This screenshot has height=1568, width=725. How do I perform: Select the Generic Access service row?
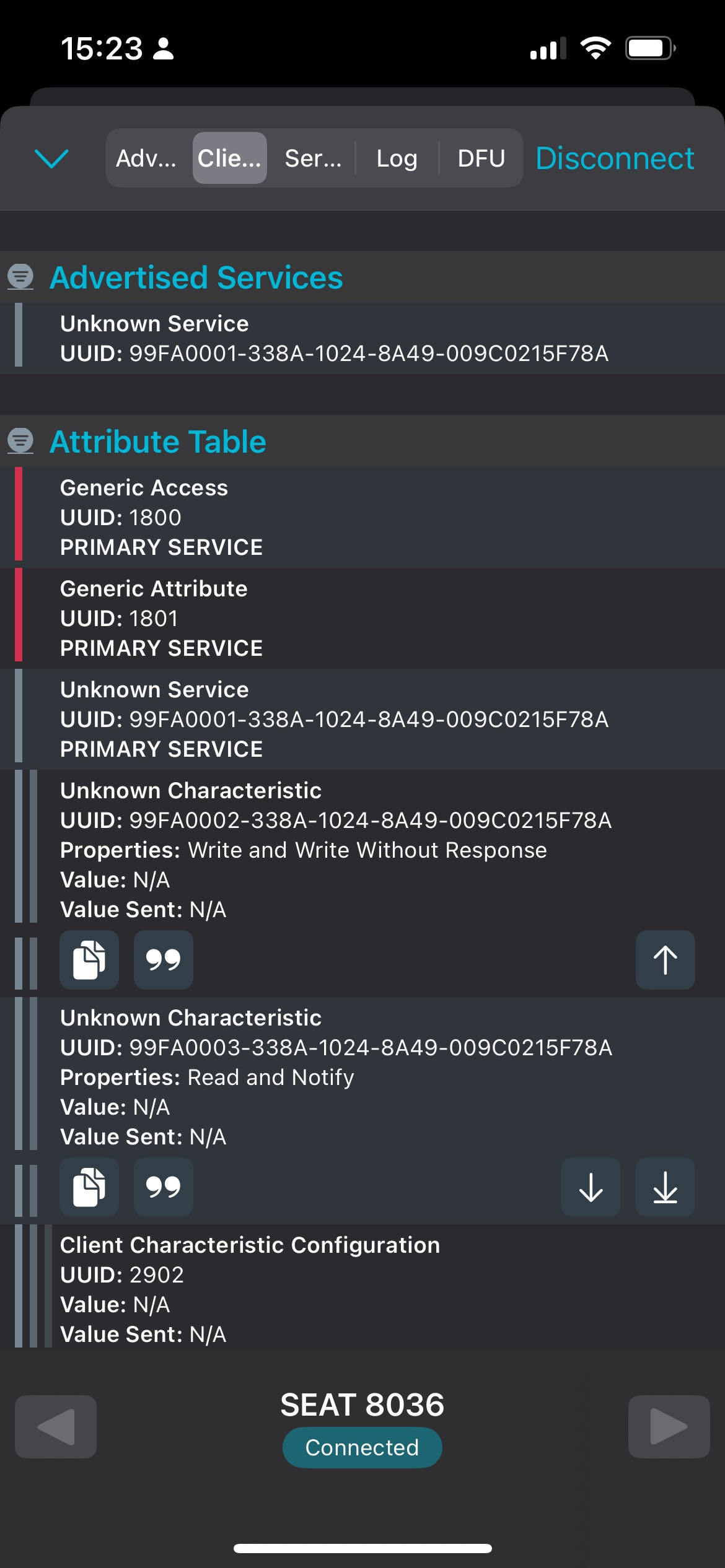tap(362, 518)
